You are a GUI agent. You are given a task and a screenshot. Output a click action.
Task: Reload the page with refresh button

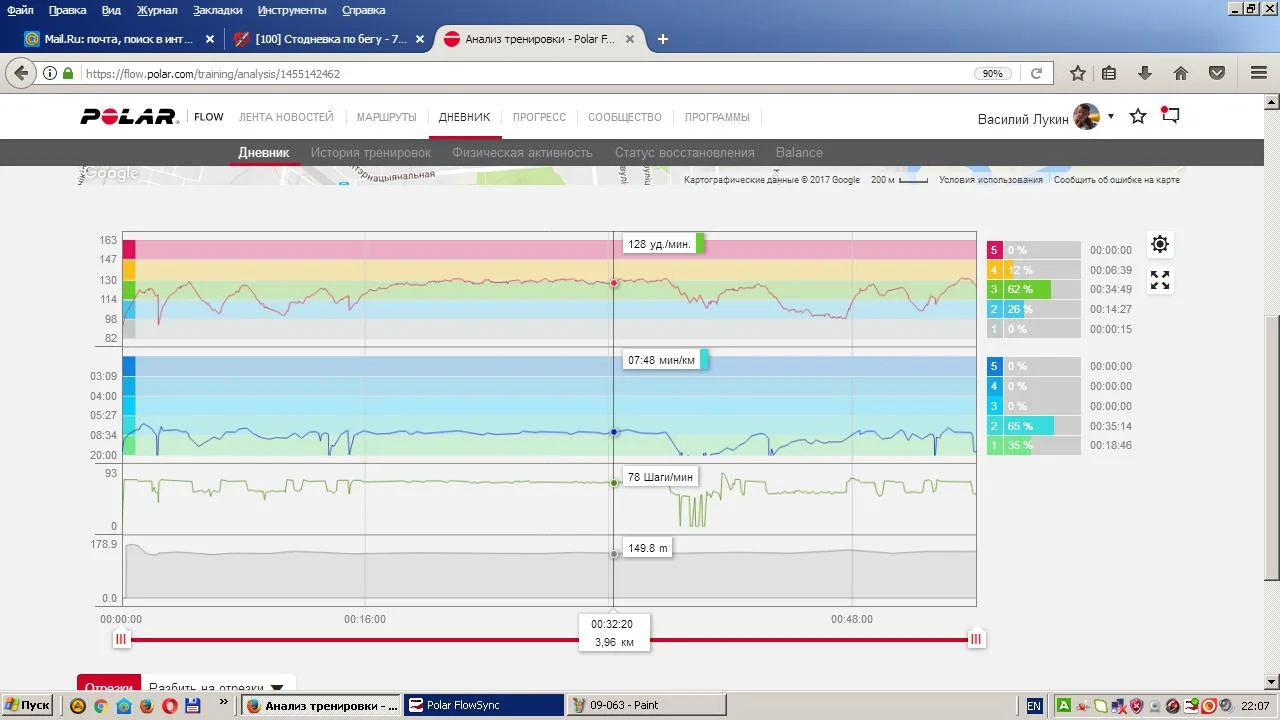pos(1036,73)
